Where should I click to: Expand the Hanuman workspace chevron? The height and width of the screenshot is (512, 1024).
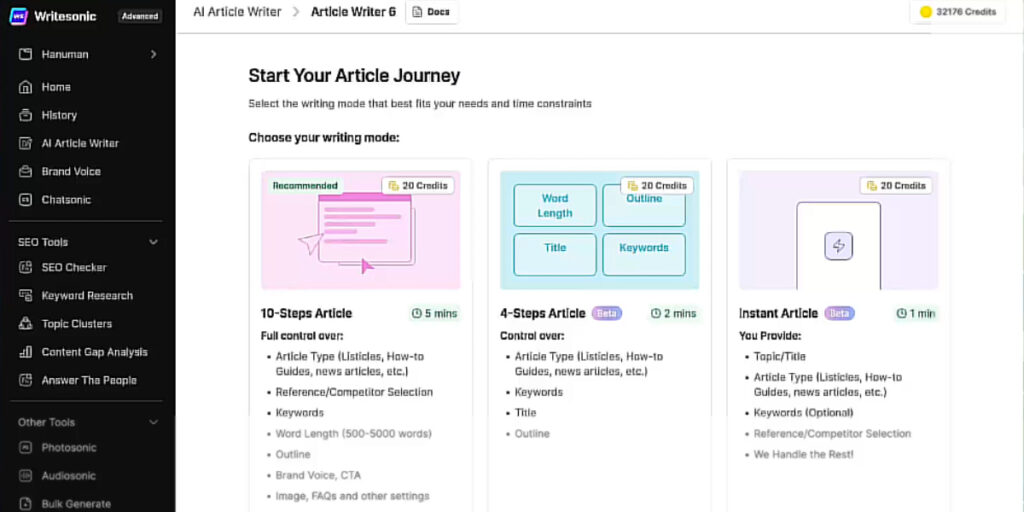point(153,54)
